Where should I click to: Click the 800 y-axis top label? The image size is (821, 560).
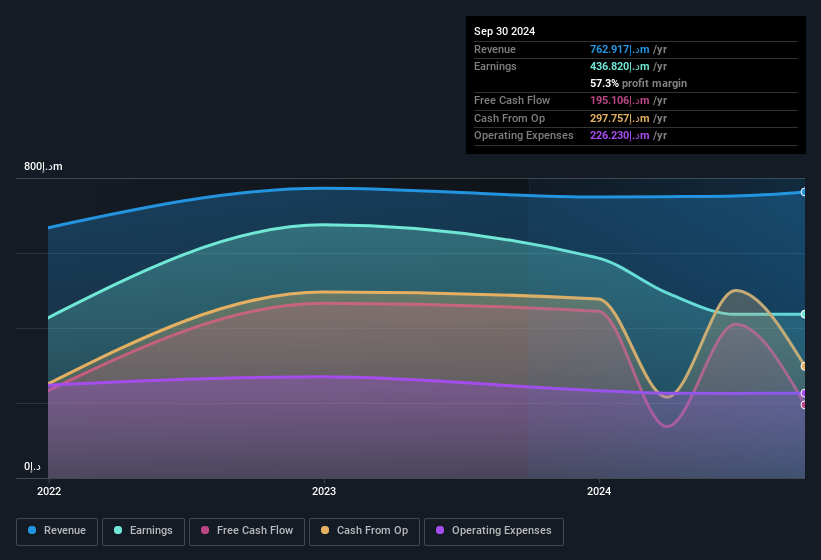(x=43, y=166)
